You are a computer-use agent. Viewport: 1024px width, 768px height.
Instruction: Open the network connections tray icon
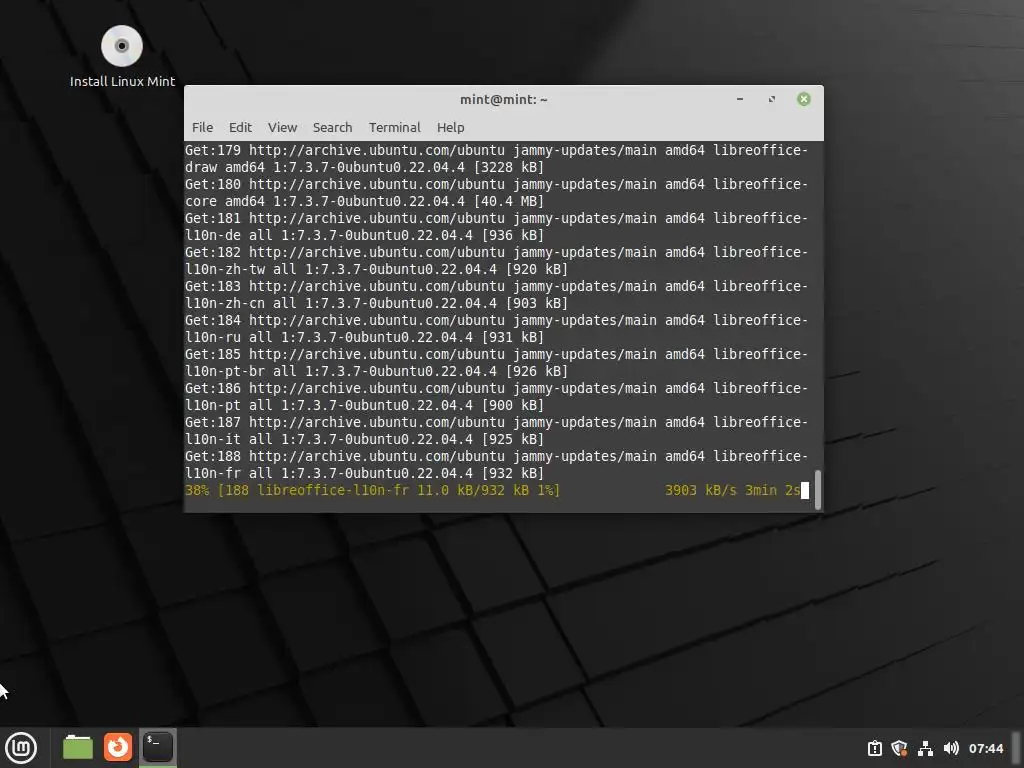[x=925, y=748]
